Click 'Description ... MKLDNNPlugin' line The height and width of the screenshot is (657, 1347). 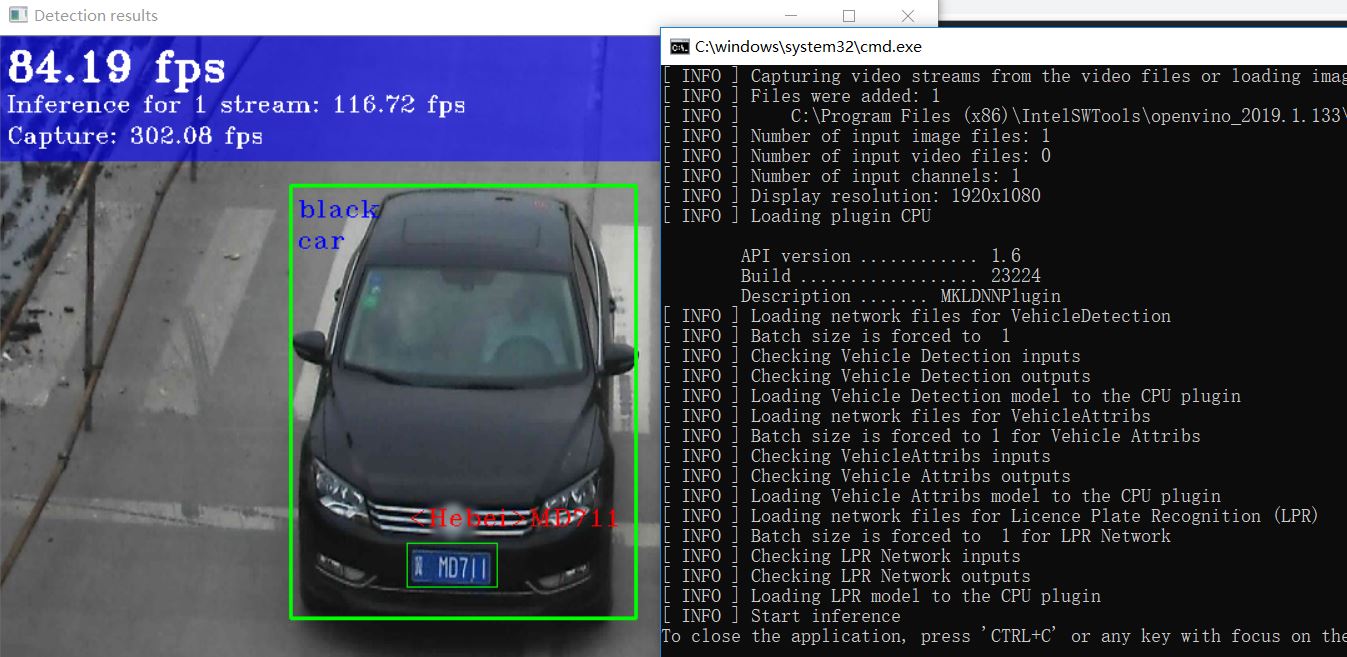click(901, 296)
